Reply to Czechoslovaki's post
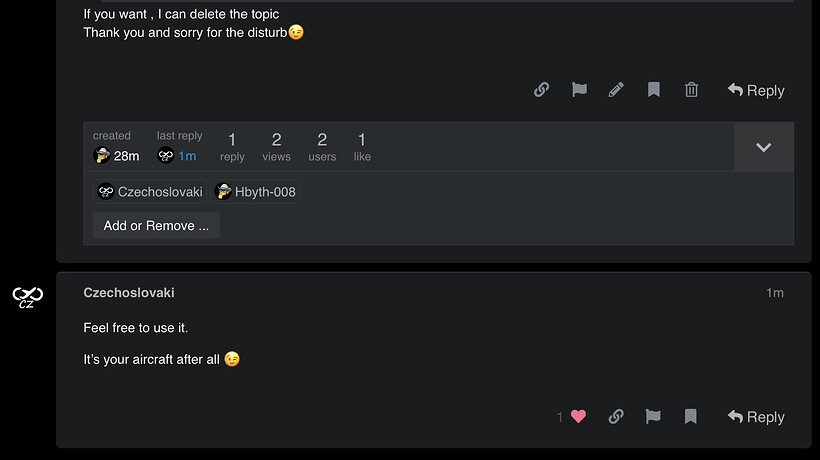Screen dimensions: 820x460 (x=756, y=417)
